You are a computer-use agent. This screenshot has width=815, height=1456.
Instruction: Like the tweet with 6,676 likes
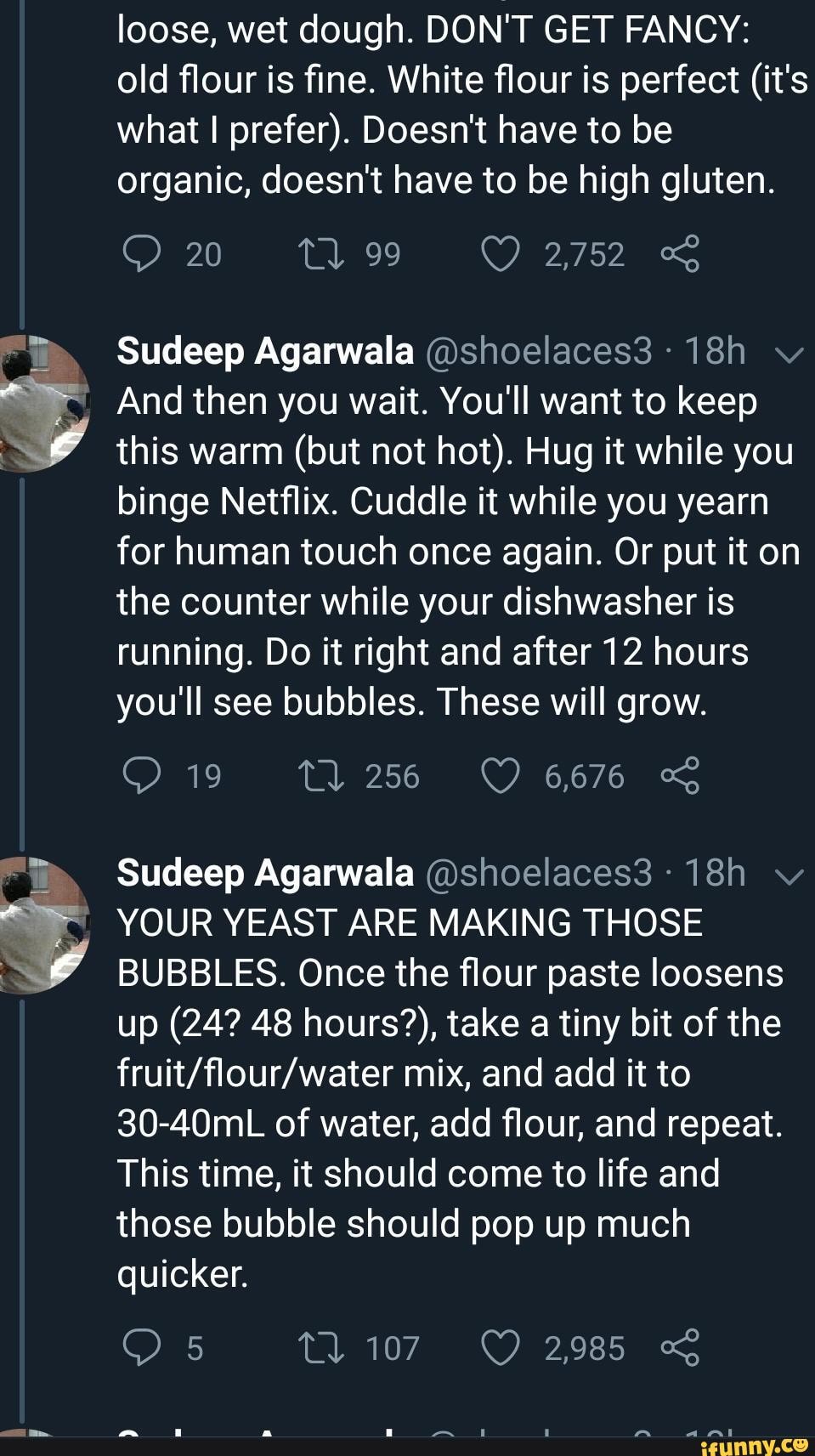[x=501, y=774]
